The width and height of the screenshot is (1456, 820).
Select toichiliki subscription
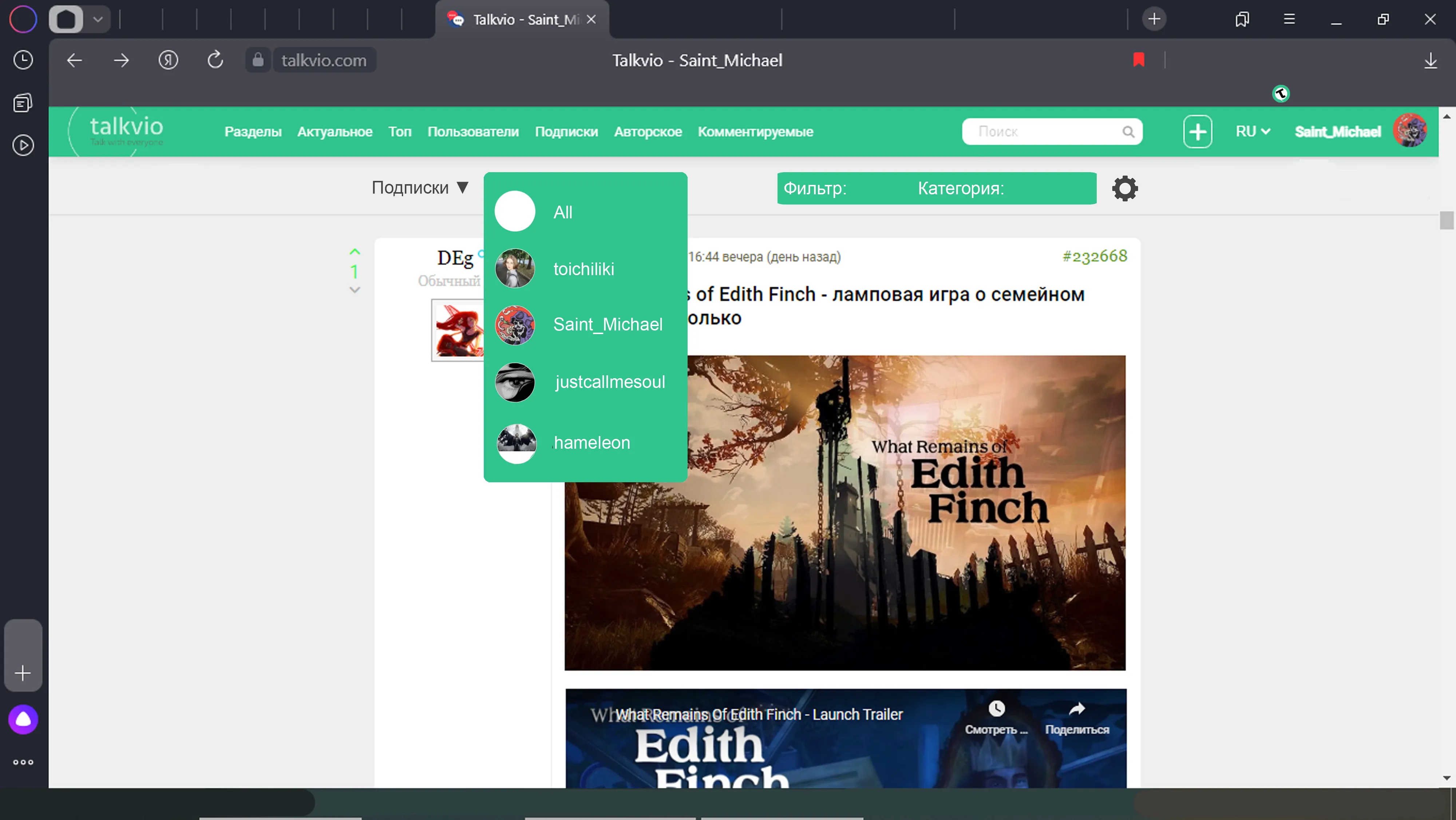pos(586,269)
